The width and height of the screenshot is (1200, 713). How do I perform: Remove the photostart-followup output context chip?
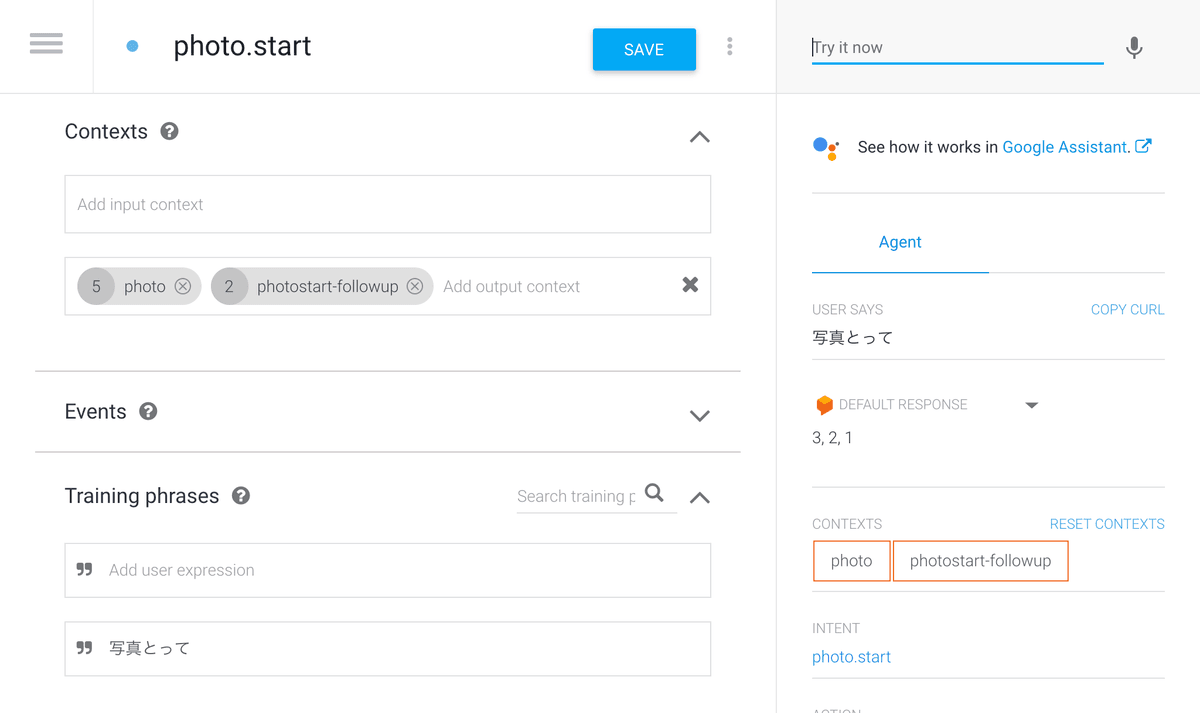coord(415,286)
